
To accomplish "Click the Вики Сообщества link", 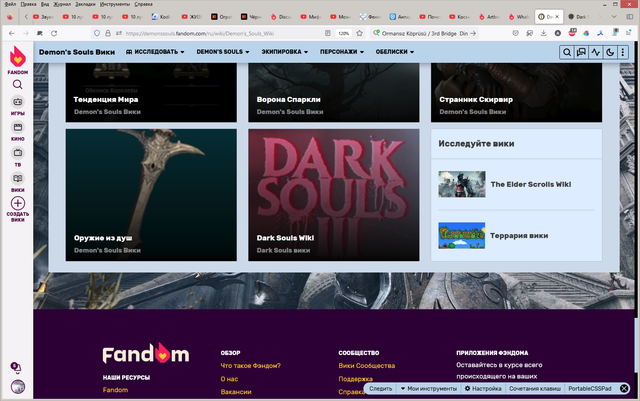I will click(x=367, y=366).
